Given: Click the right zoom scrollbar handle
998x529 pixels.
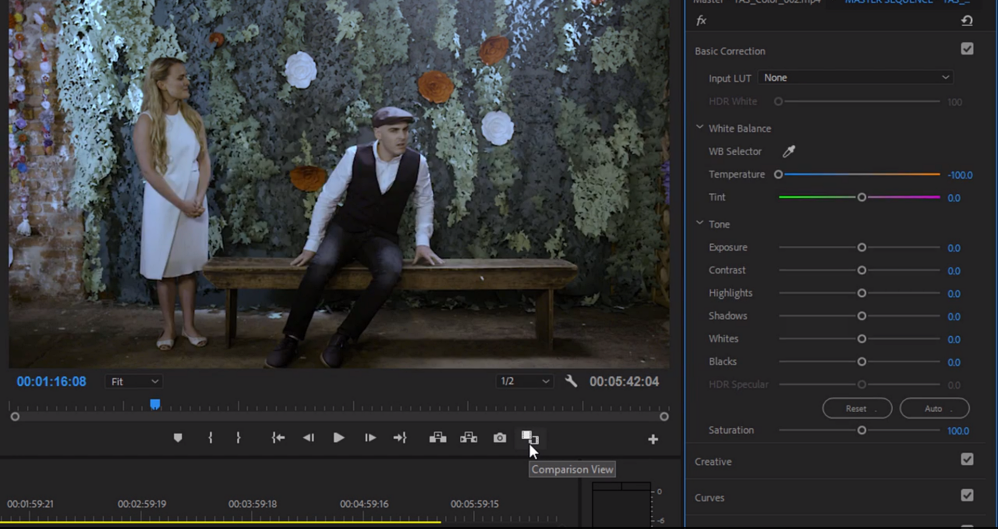Looking at the screenshot, I should tap(664, 416).
